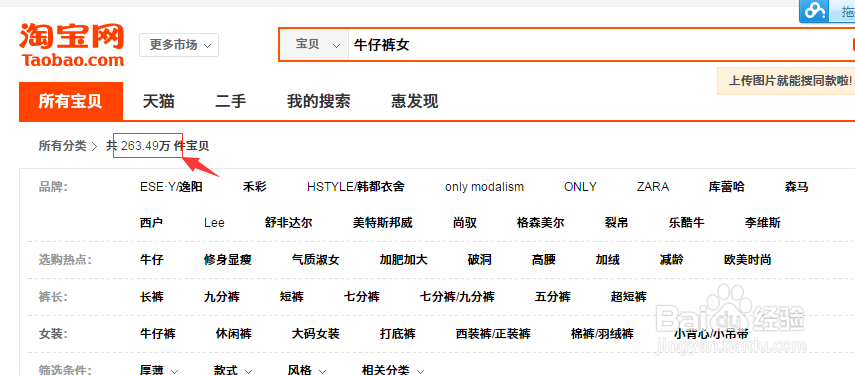Select the 打底裤 category
Viewport: 855px width, 375px height.
click(x=398, y=334)
